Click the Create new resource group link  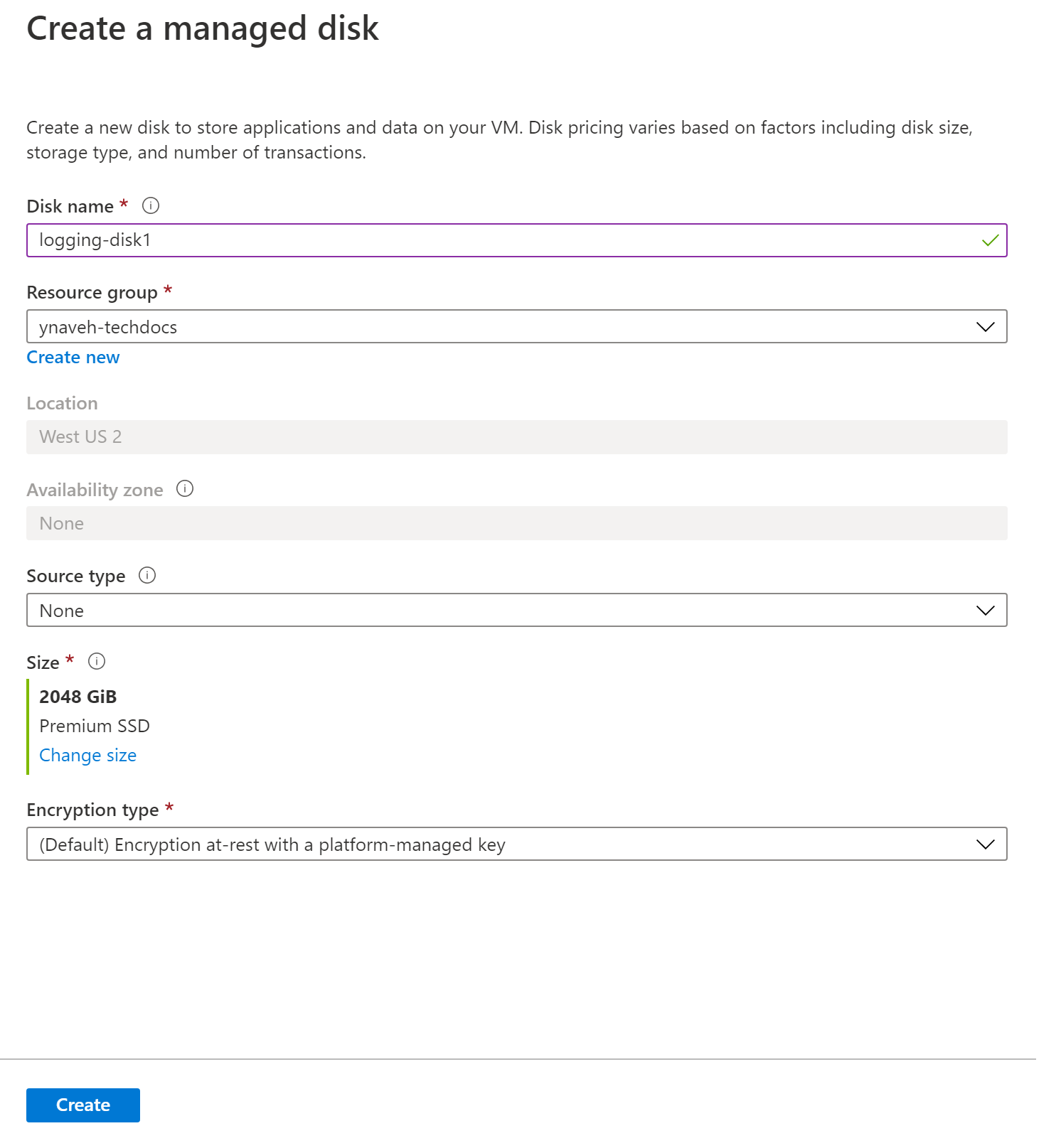pyautogui.click(x=73, y=358)
